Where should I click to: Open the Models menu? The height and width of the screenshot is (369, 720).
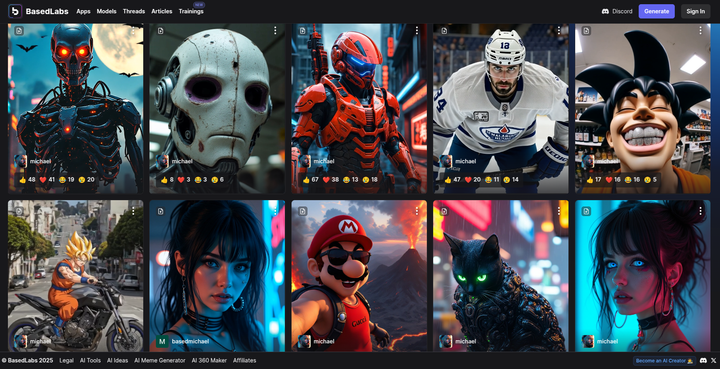(107, 11)
